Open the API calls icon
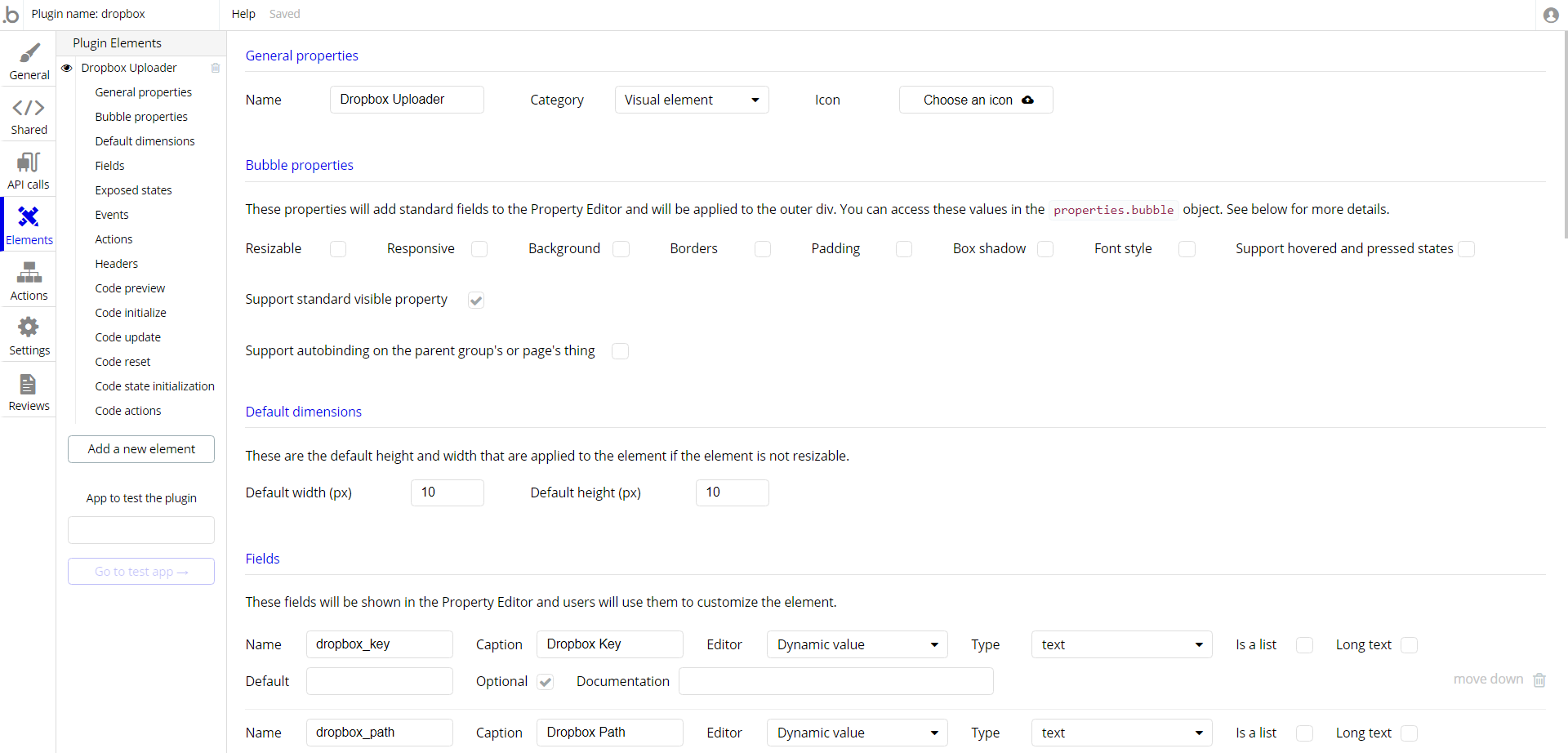Image resolution: width=1568 pixels, height=753 pixels. [29, 163]
